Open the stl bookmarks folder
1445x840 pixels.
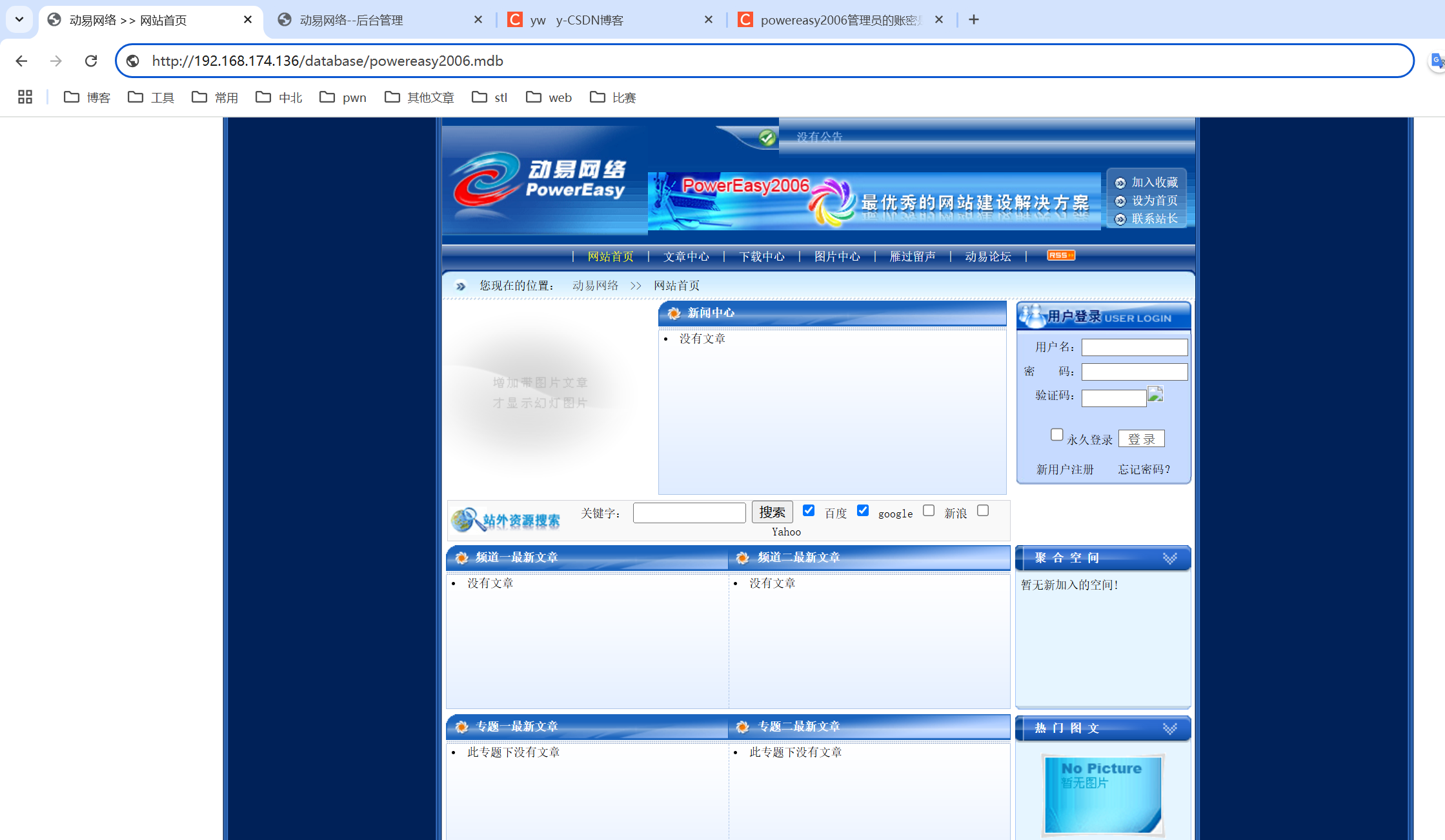(x=490, y=97)
